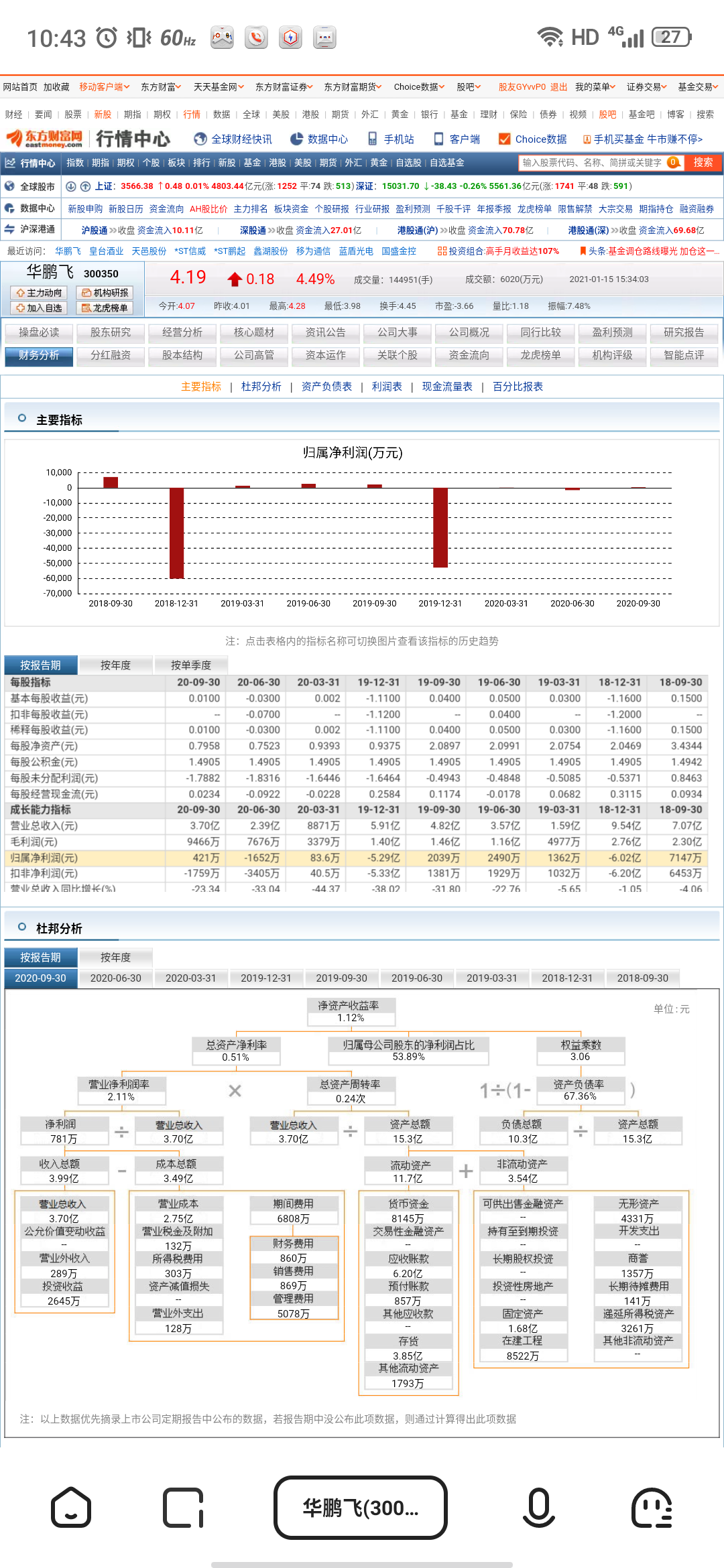This screenshot has height=1568, width=724.
Task: Click the 手机站 phone icon
Action: click(372, 139)
